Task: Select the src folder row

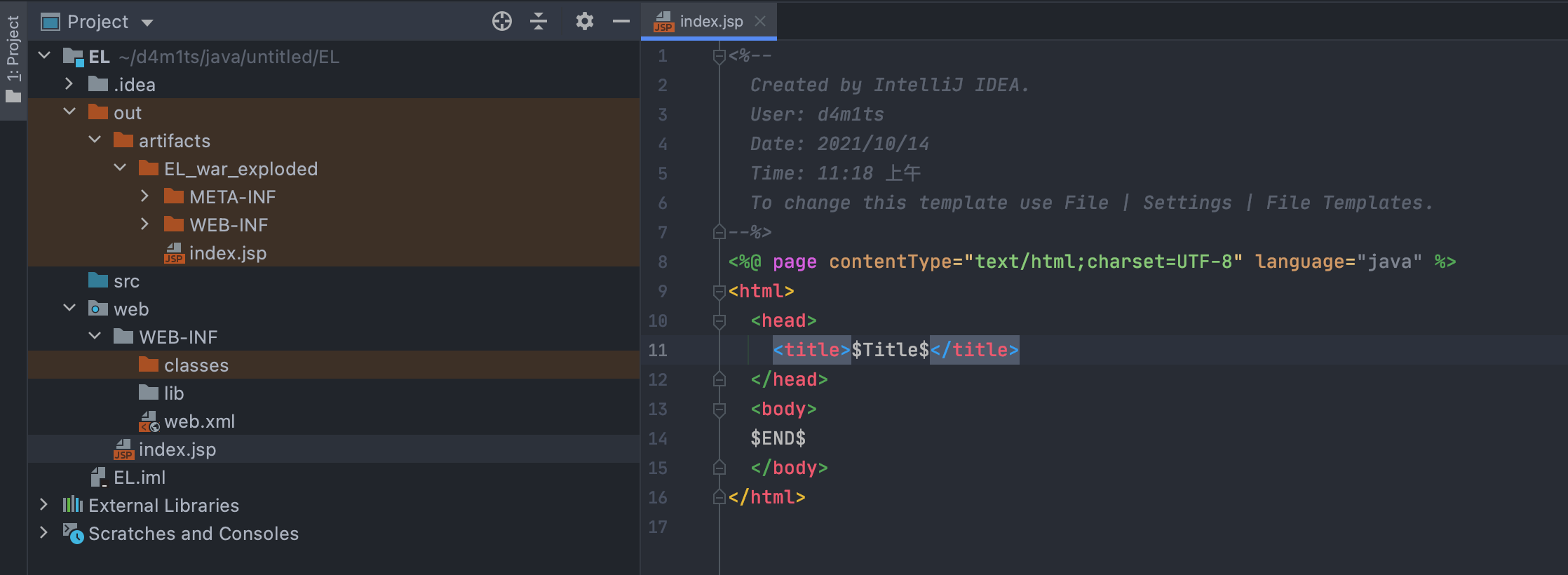Action: (x=333, y=280)
